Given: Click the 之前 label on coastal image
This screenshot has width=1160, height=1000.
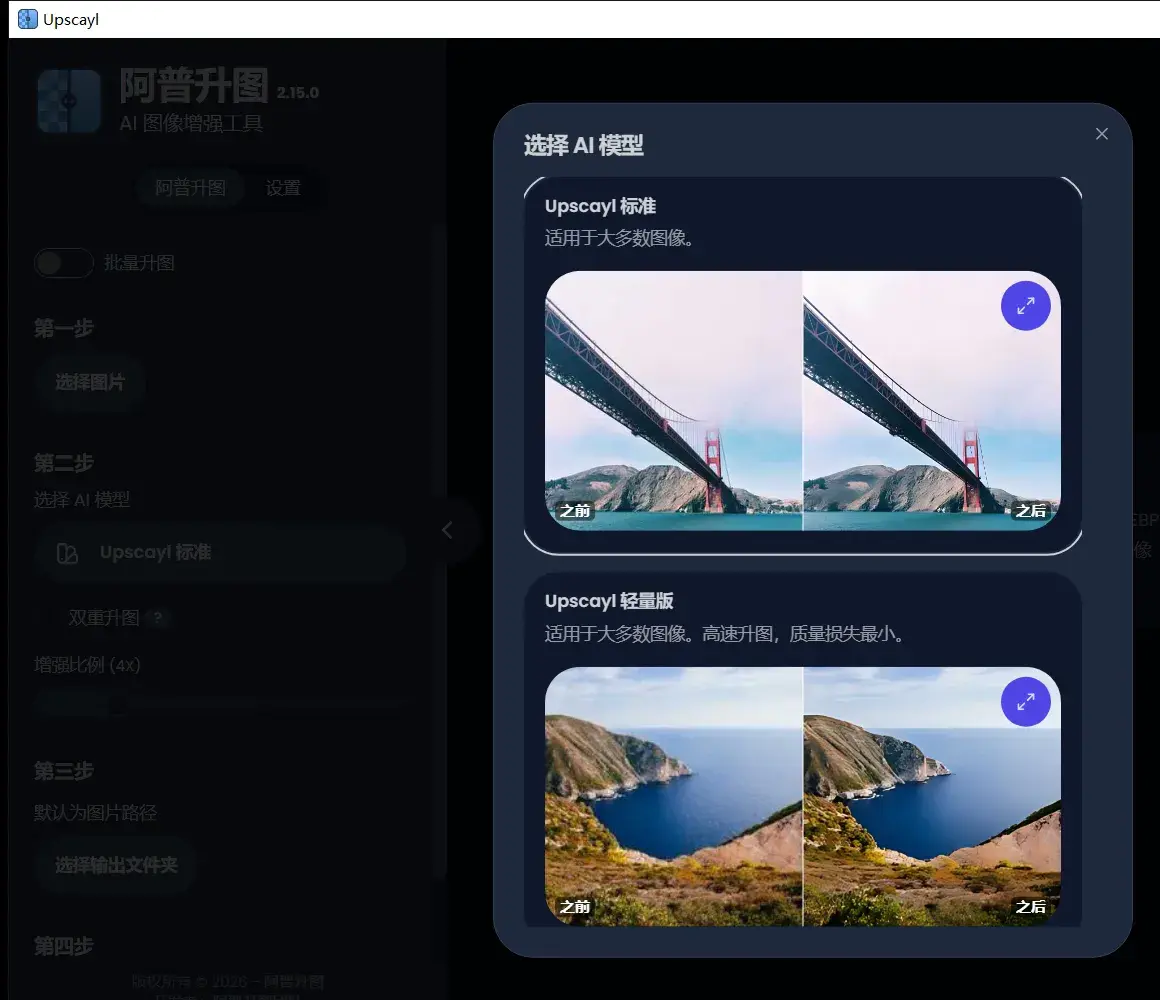Looking at the screenshot, I should (x=576, y=906).
